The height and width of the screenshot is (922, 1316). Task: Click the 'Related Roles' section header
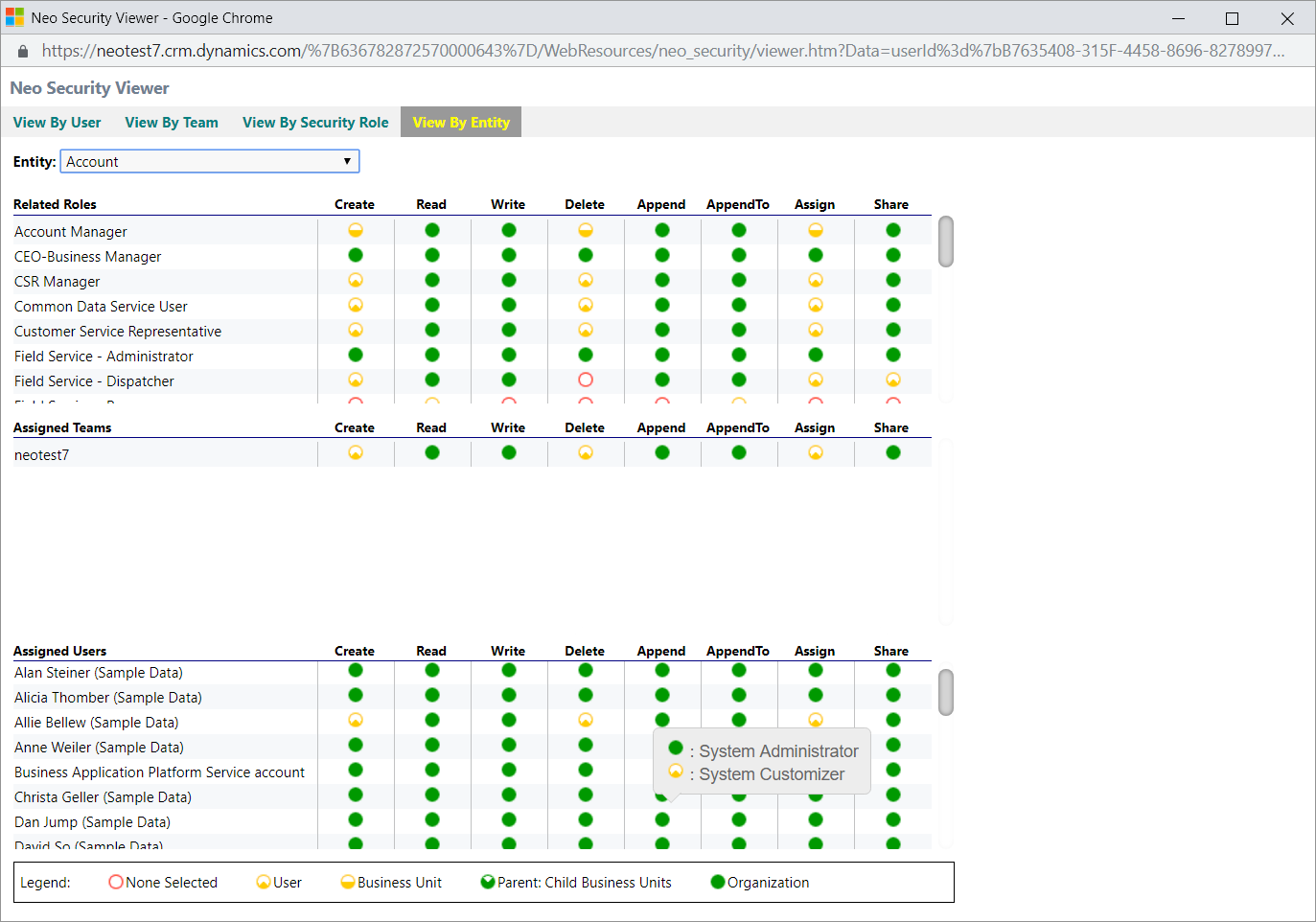point(55,204)
